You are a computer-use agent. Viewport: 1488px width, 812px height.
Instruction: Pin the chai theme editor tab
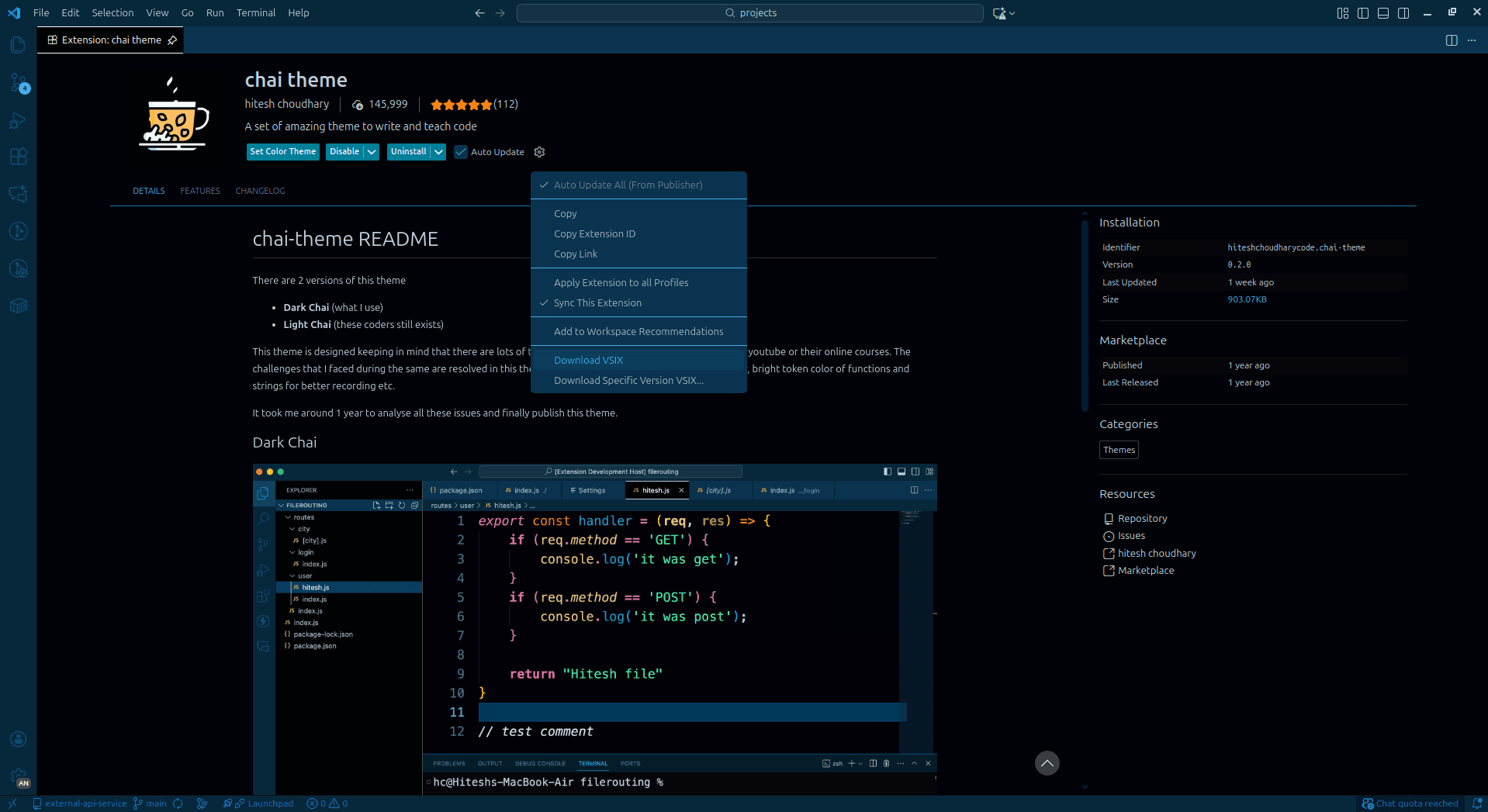click(x=172, y=40)
